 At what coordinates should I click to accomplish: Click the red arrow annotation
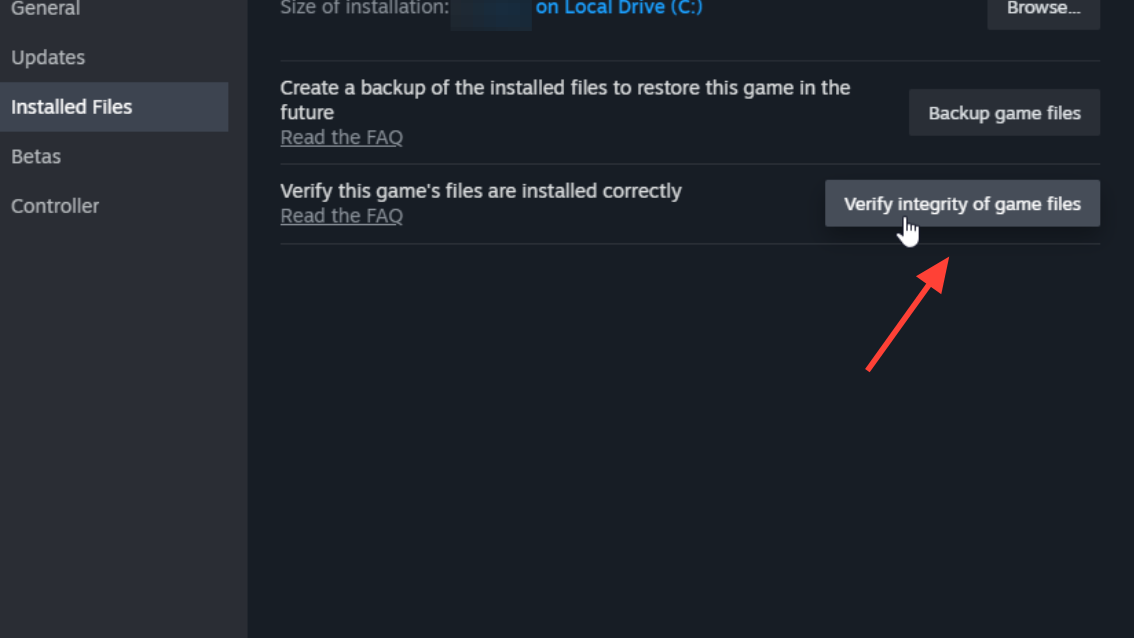[908, 315]
